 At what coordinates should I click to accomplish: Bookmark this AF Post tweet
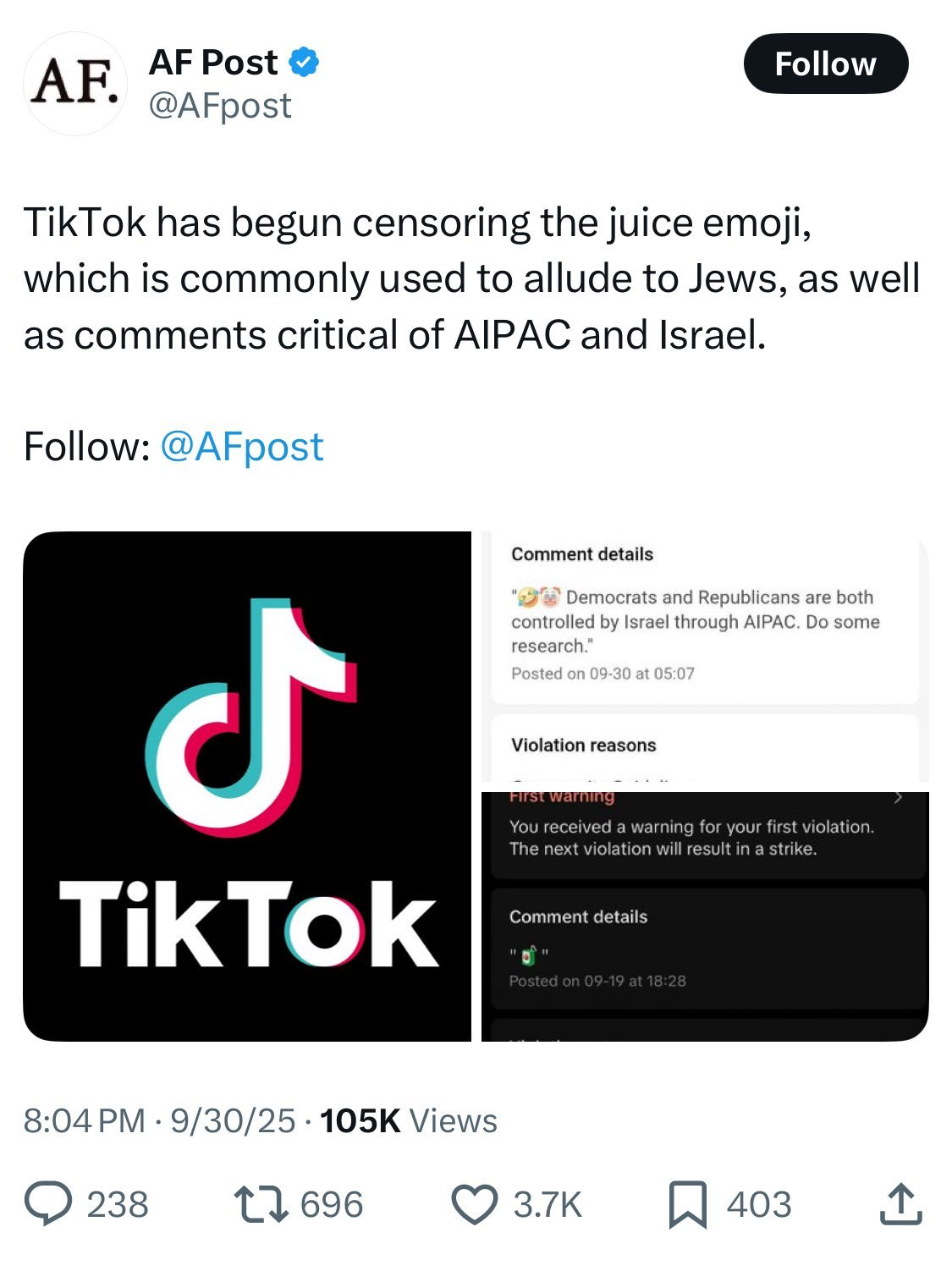687,1204
